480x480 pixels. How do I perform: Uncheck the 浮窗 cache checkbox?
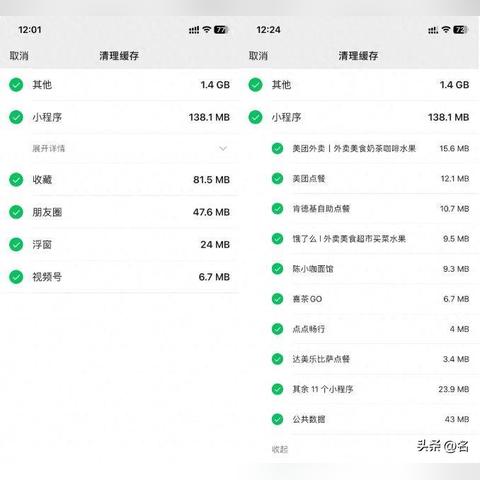point(16,244)
